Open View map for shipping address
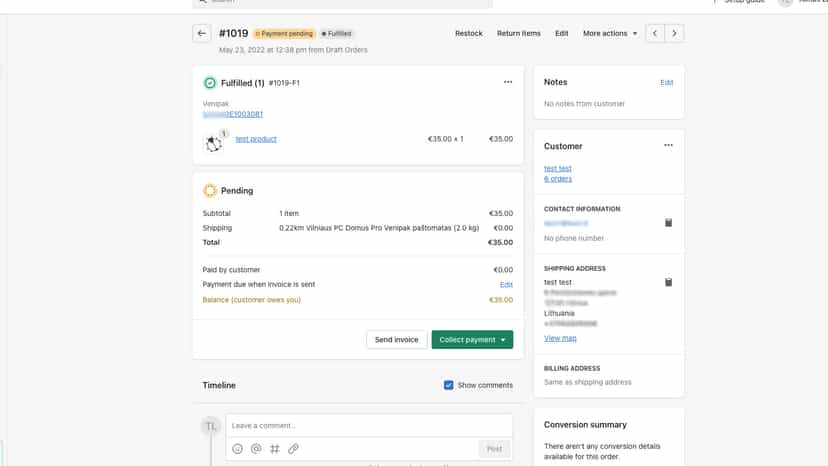This screenshot has width=828, height=466. click(560, 338)
